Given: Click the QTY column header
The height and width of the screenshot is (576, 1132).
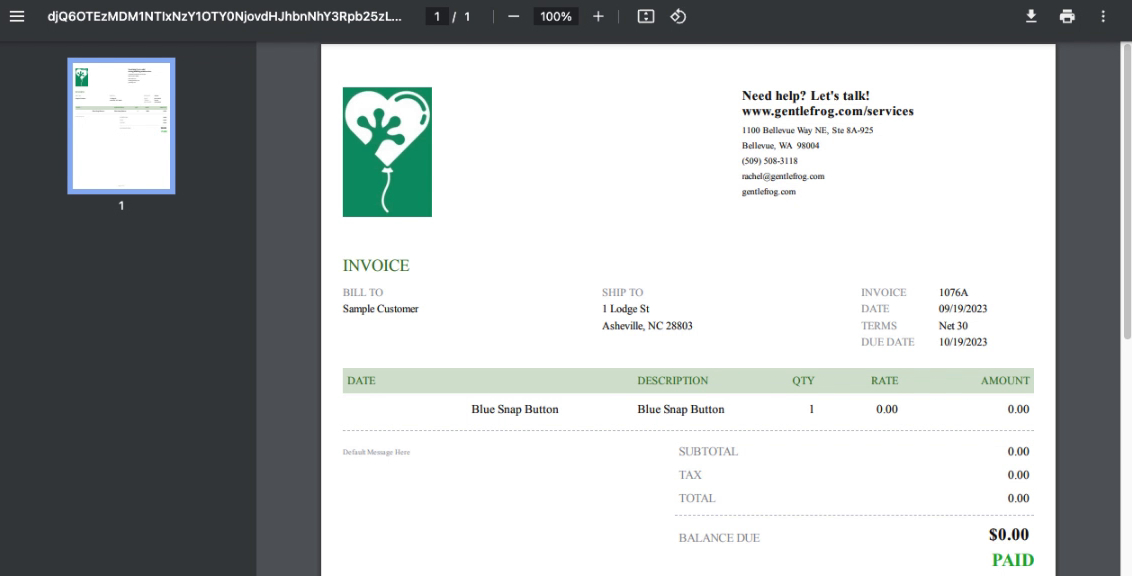Looking at the screenshot, I should pos(803,380).
